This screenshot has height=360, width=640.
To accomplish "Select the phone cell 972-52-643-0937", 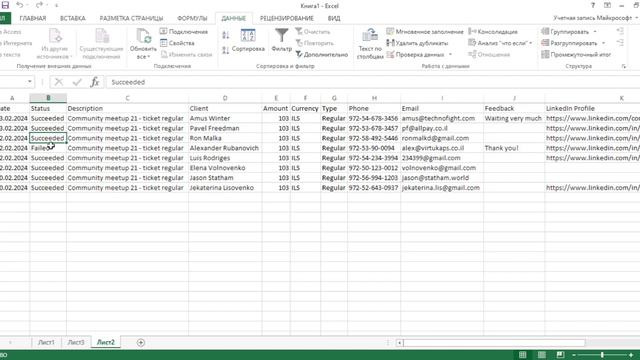I will pyautogui.click(x=374, y=187).
